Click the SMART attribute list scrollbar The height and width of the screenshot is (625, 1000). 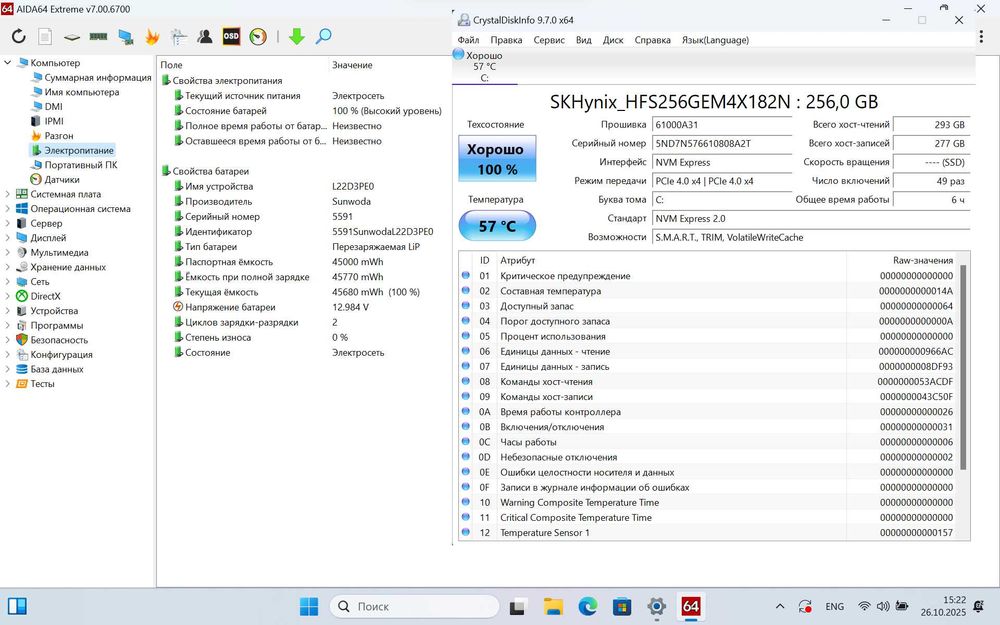[x=963, y=368]
